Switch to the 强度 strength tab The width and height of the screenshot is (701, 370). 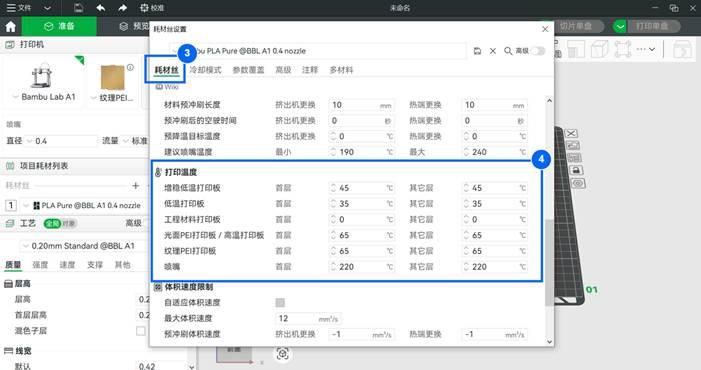coord(40,265)
